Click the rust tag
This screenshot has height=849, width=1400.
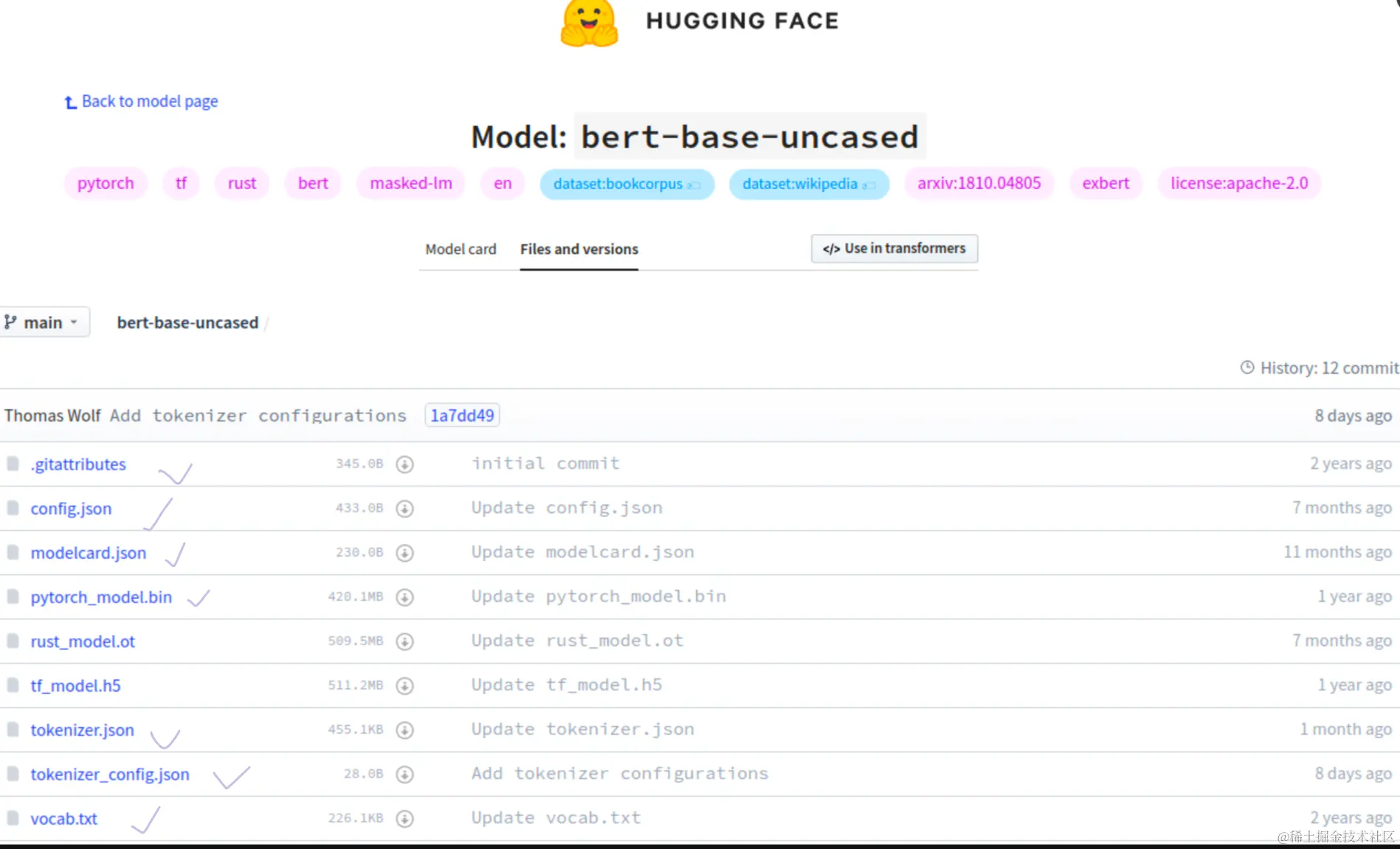tap(242, 183)
